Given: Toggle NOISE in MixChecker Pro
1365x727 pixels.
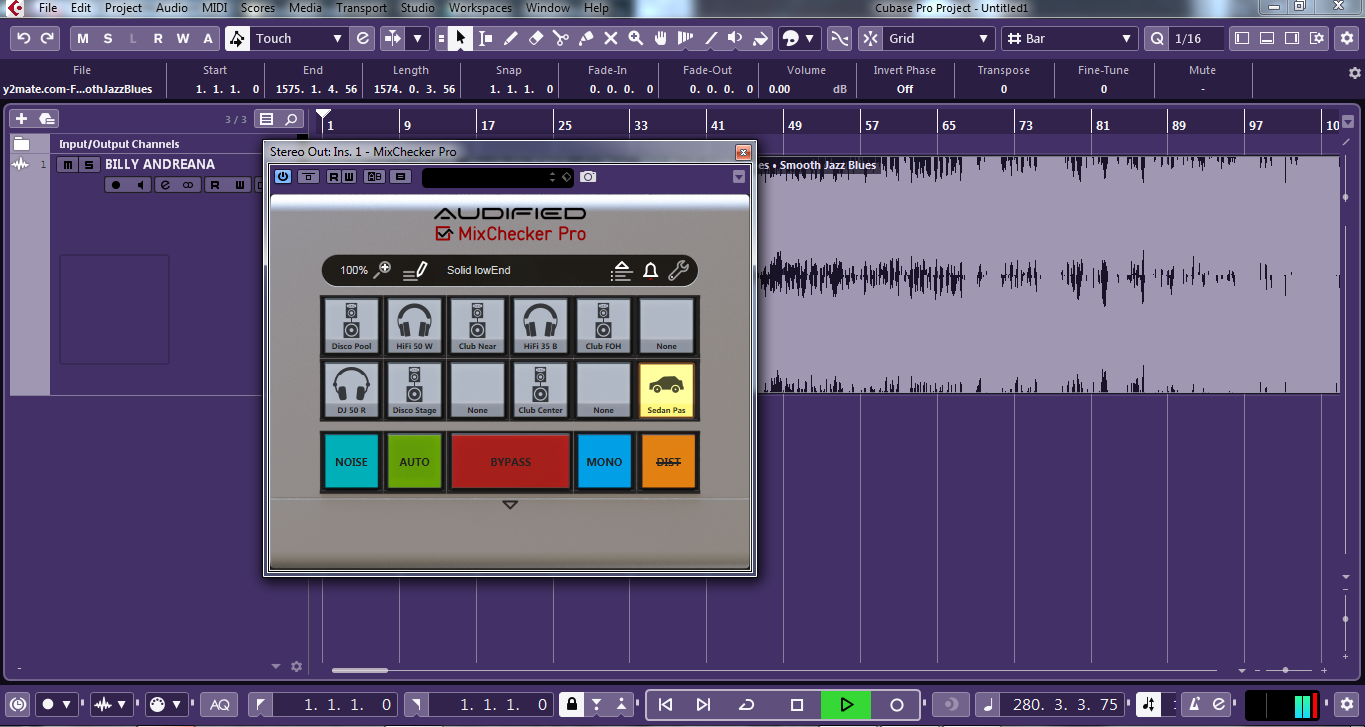Looking at the screenshot, I should pos(351,462).
